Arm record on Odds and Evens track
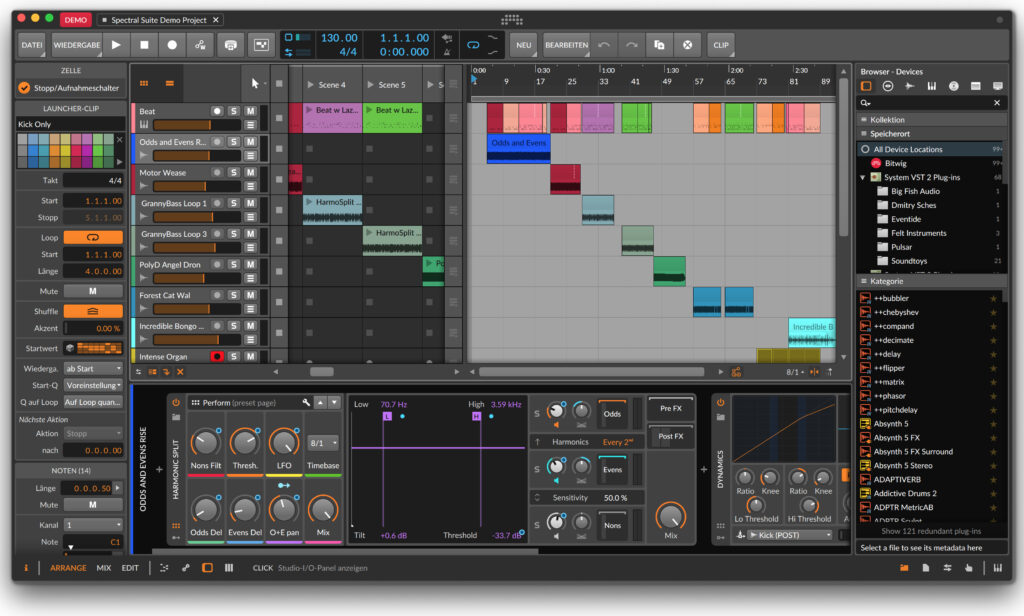The width and height of the screenshot is (1024, 616). click(x=217, y=142)
